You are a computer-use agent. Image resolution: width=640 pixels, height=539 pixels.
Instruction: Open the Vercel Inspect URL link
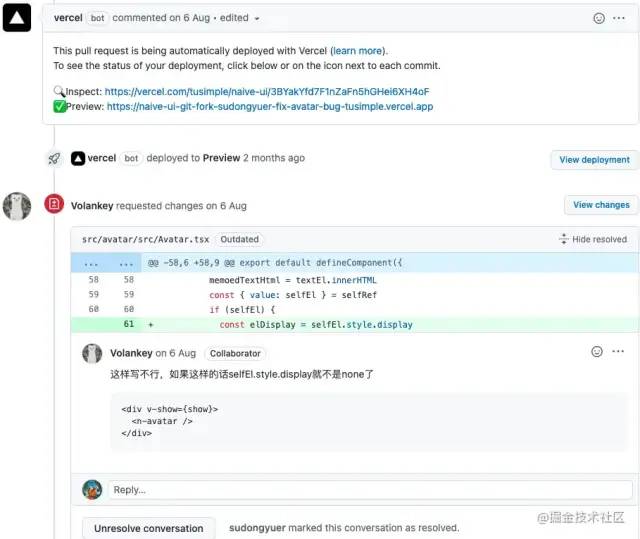pos(266,91)
